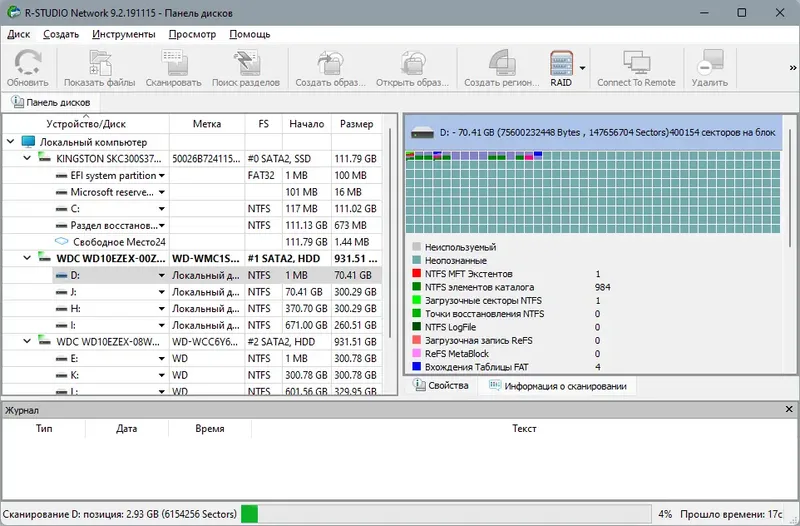Click the Локальный компьютер computer icon
This screenshot has height=526, width=800.
28,141
